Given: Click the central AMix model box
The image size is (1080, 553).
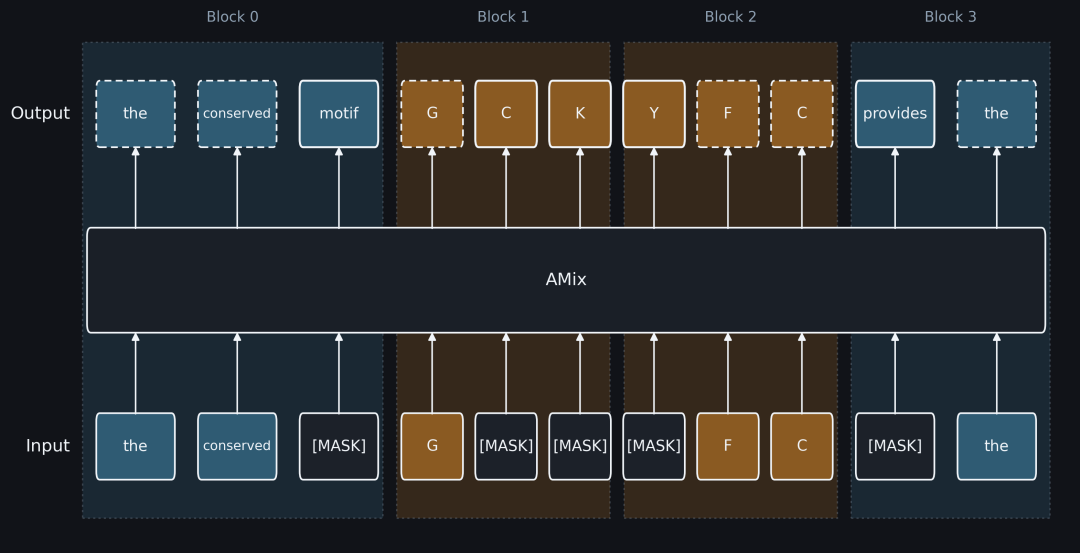Looking at the screenshot, I should click(566, 280).
